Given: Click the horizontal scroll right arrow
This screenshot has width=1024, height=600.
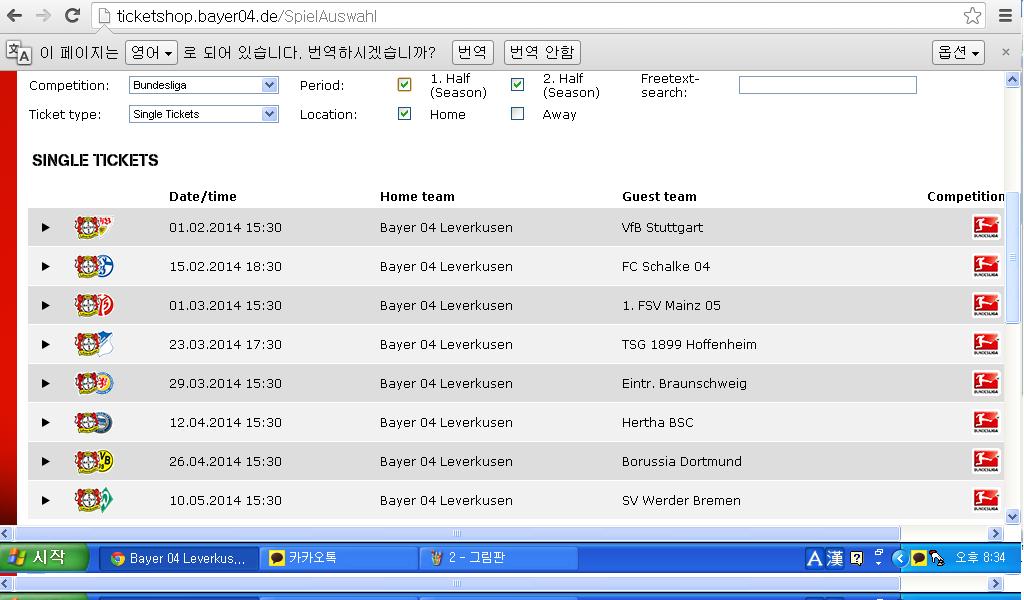Looking at the screenshot, I should [996, 533].
